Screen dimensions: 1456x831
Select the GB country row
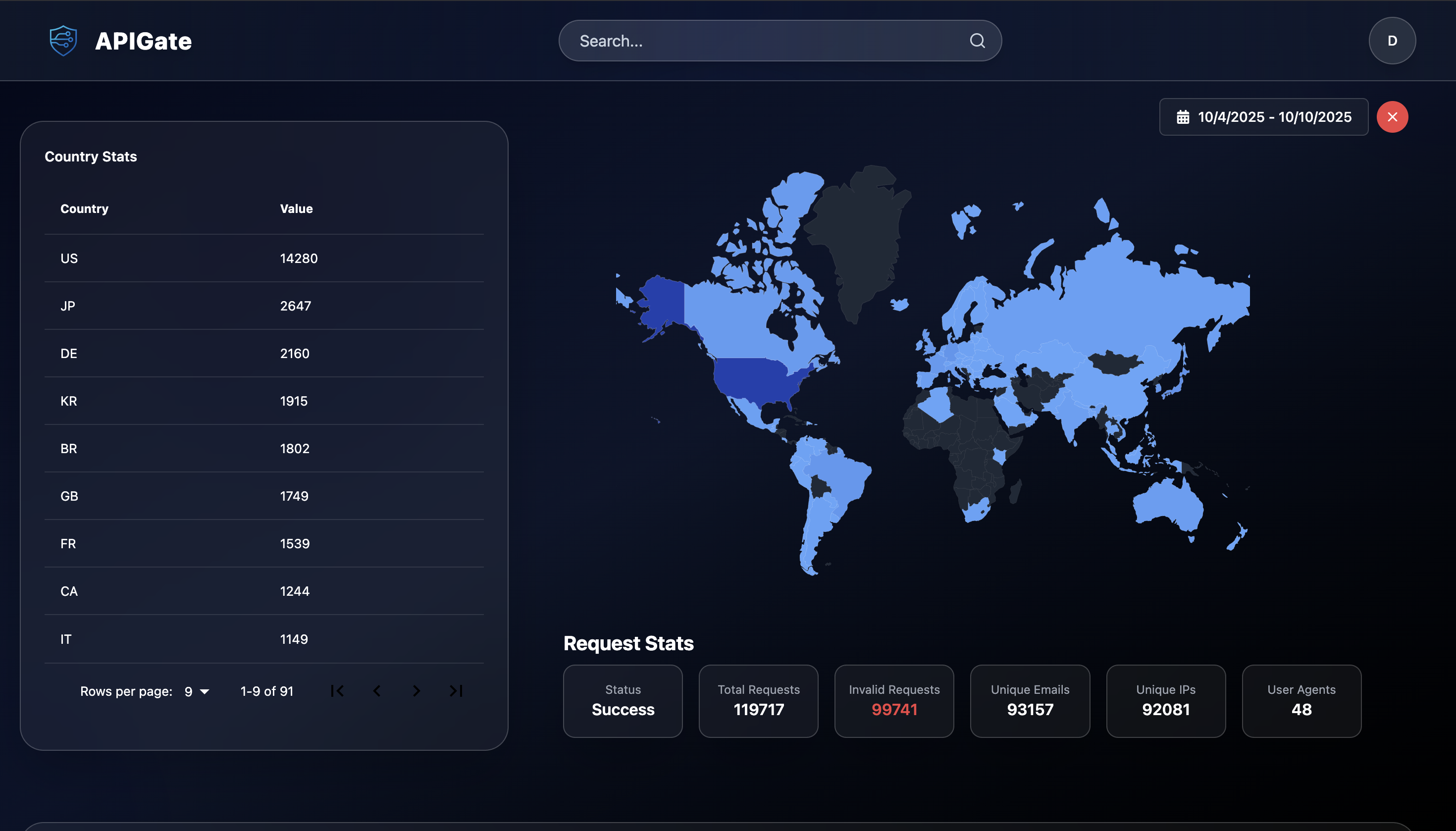pyautogui.click(x=263, y=496)
